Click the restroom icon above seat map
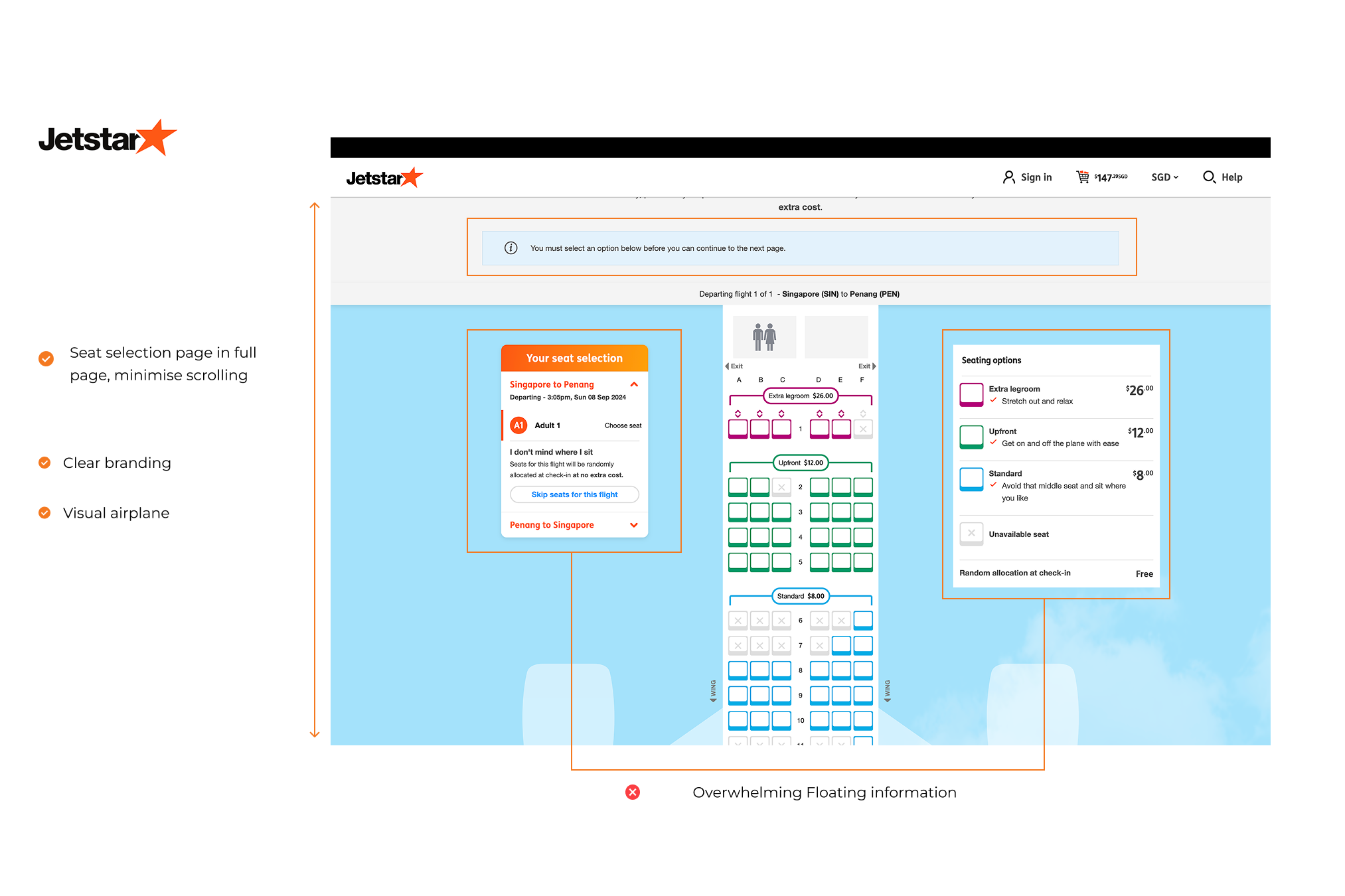The width and height of the screenshot is (1345, 896). pyautogui.click(x=764, y=337)
